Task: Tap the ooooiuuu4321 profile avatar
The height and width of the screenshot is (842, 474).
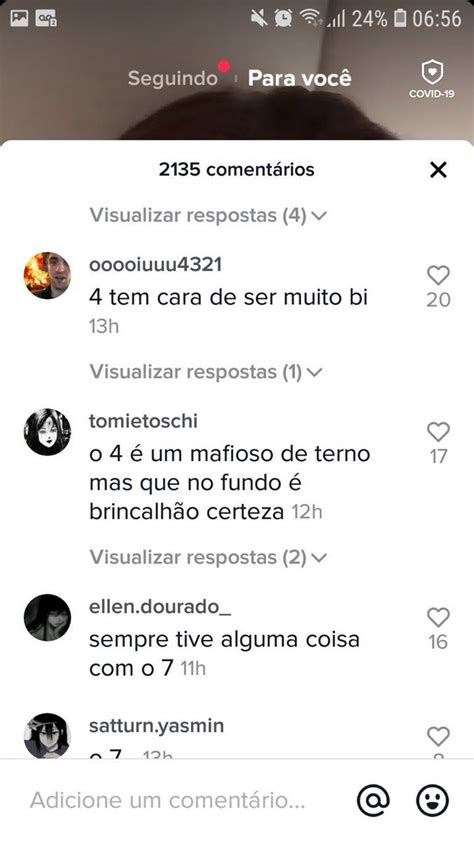Action: (47, 275)
